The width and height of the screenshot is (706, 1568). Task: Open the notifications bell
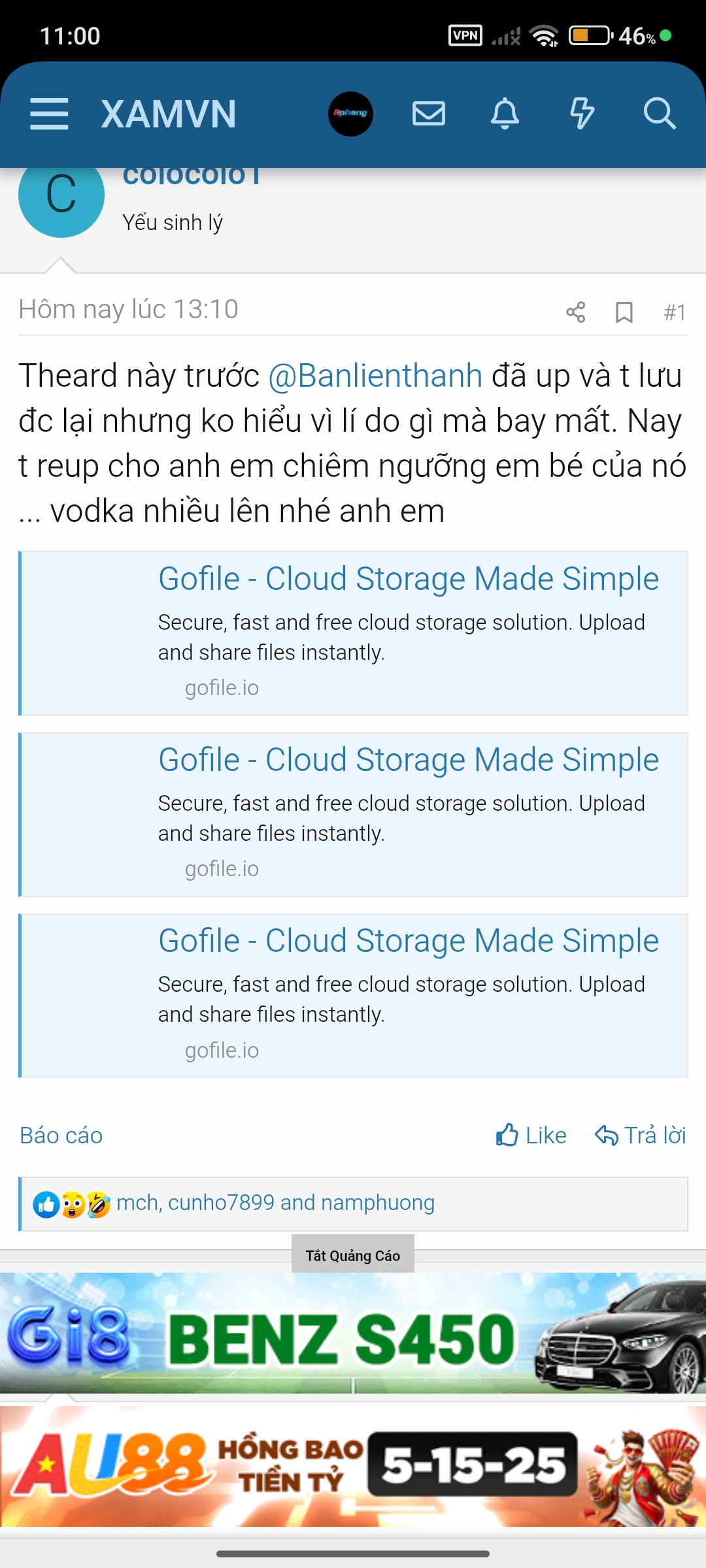pos(505,114)
